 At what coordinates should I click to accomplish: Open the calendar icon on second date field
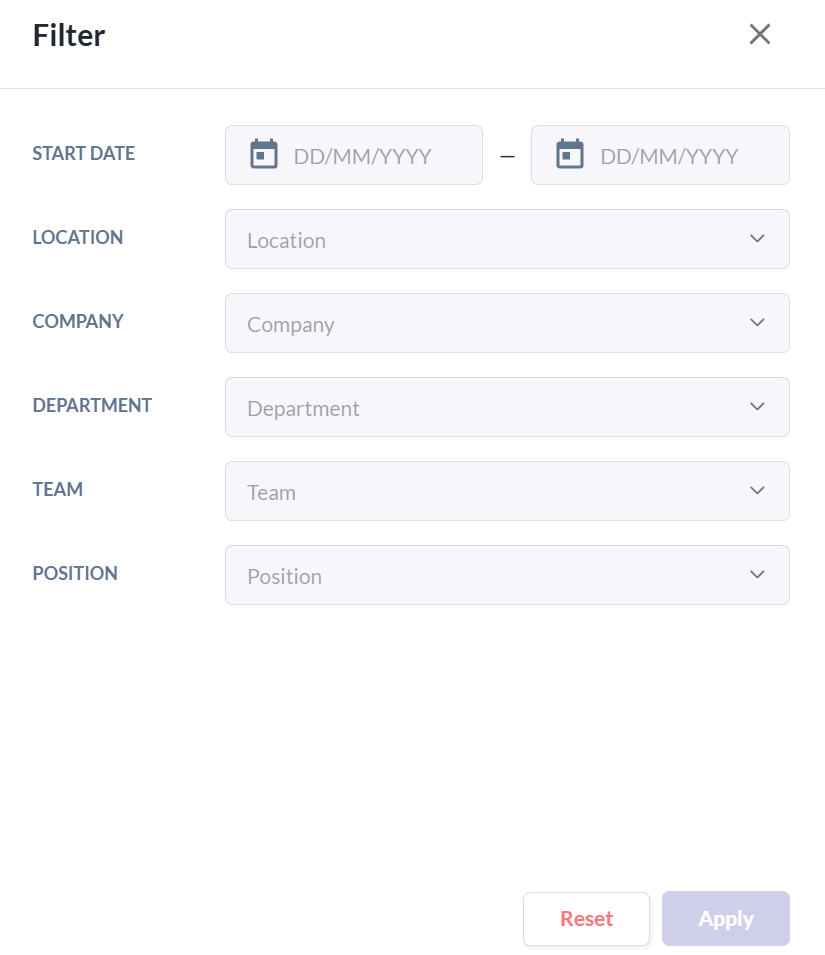coord(570,154)
